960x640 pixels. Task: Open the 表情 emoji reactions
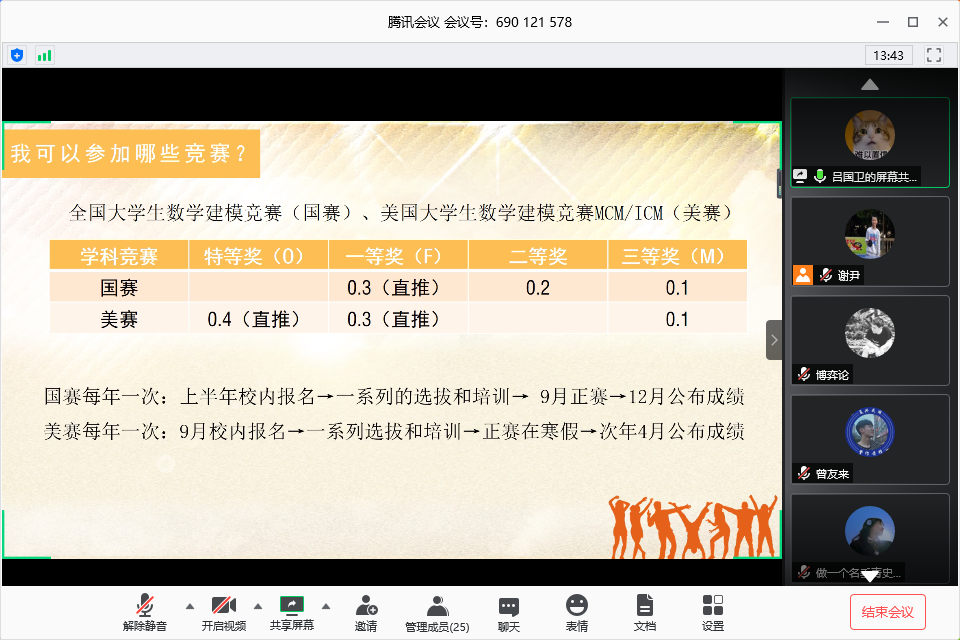pos(577,612)
